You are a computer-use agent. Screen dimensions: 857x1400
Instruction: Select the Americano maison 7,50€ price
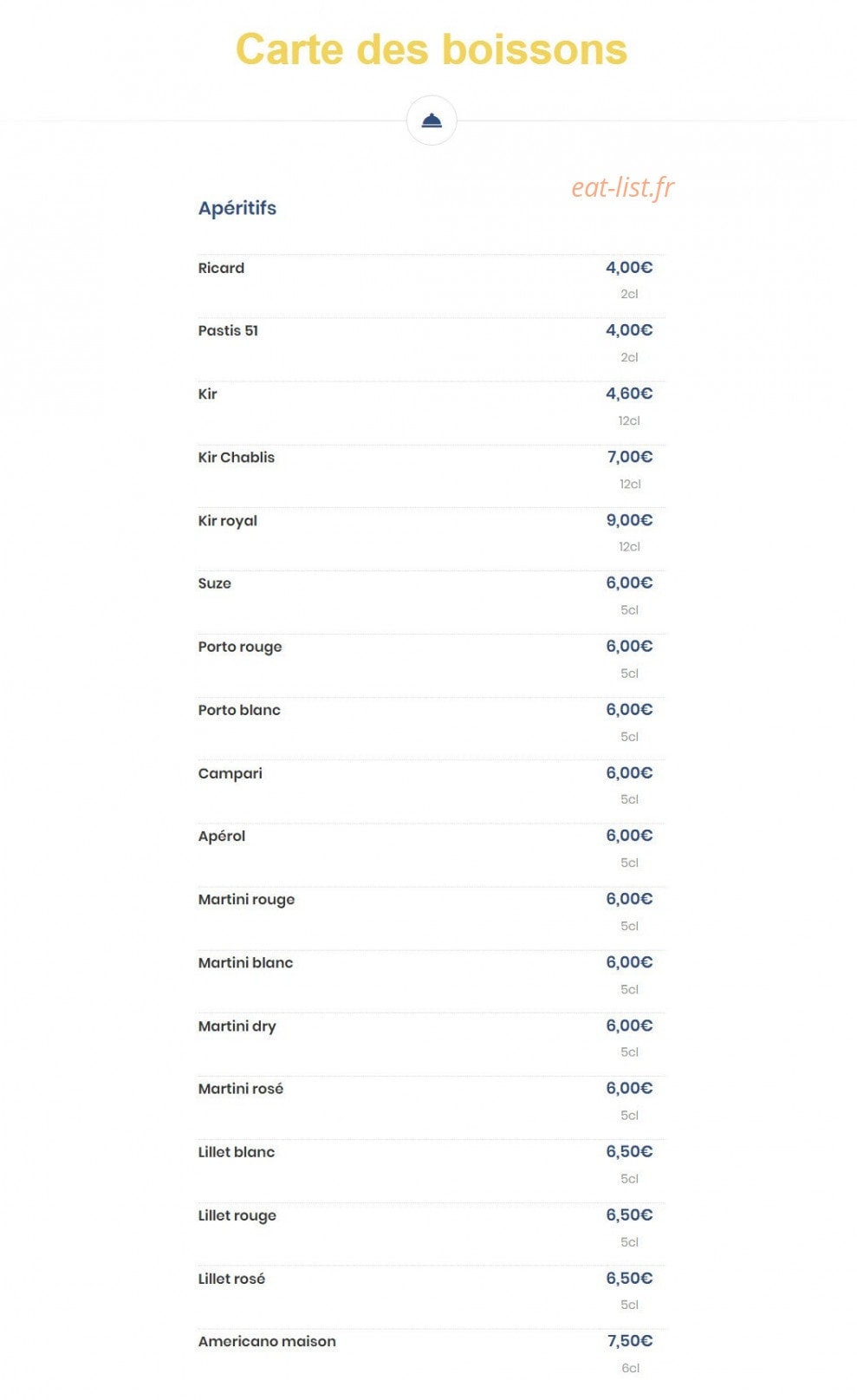click(630, 1341)
